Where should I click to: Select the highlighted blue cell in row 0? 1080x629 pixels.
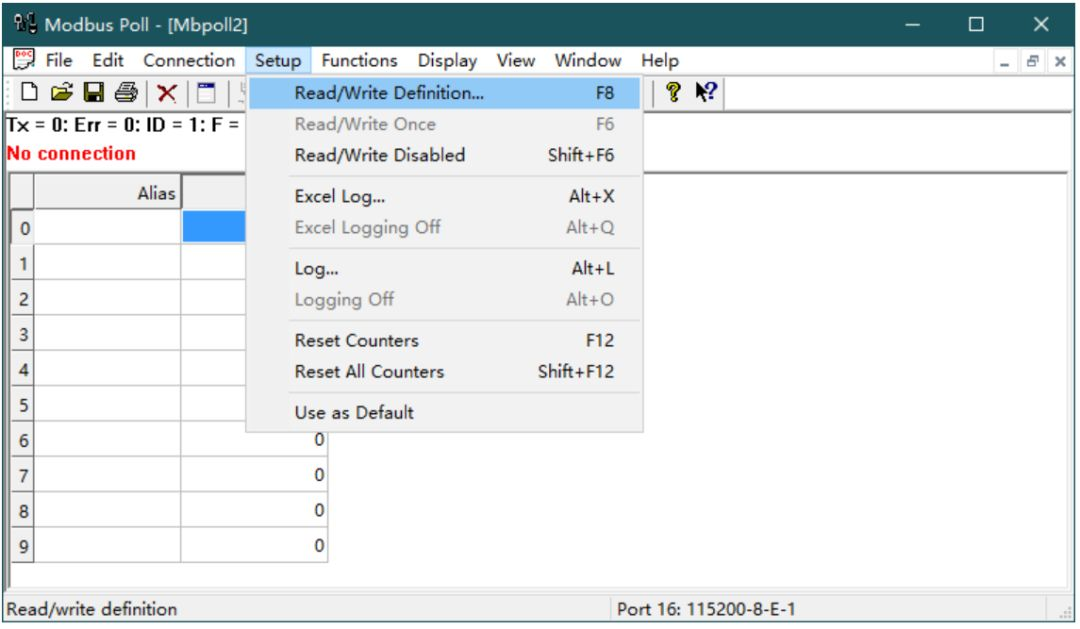214,227
